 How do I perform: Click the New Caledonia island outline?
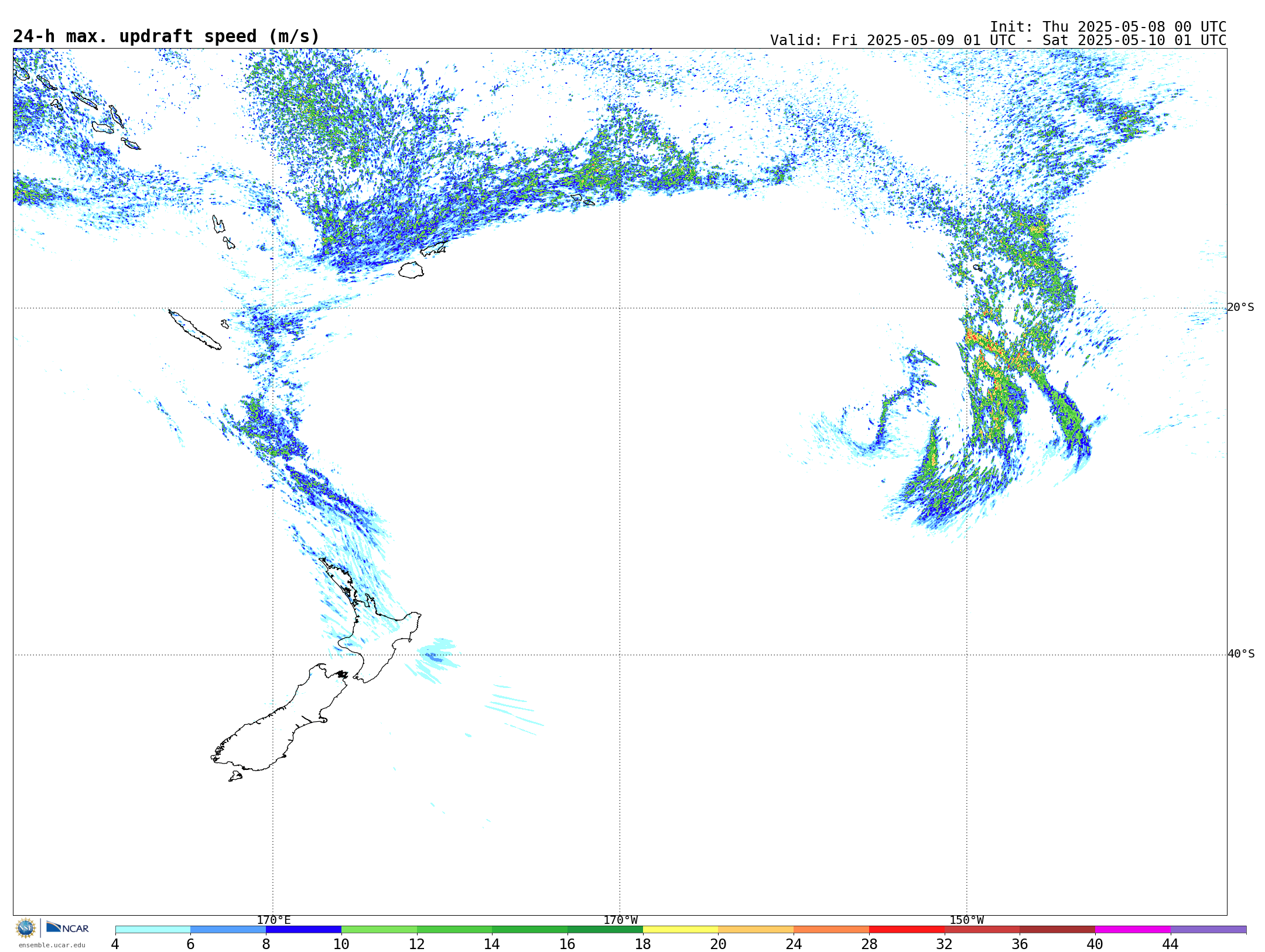click(195, 330)
